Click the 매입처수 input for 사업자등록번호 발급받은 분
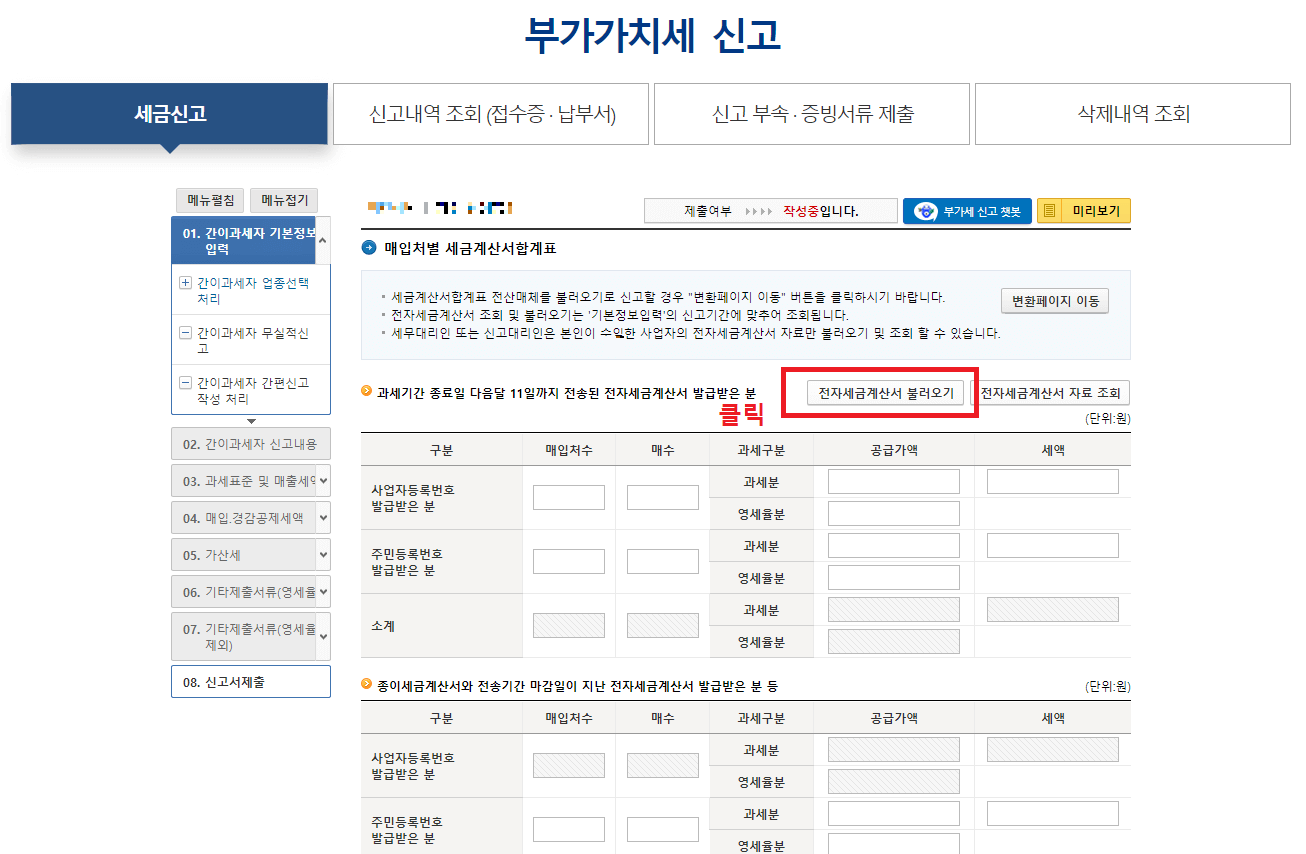This screenshot has height=854, width=1306. coord(568,496)
